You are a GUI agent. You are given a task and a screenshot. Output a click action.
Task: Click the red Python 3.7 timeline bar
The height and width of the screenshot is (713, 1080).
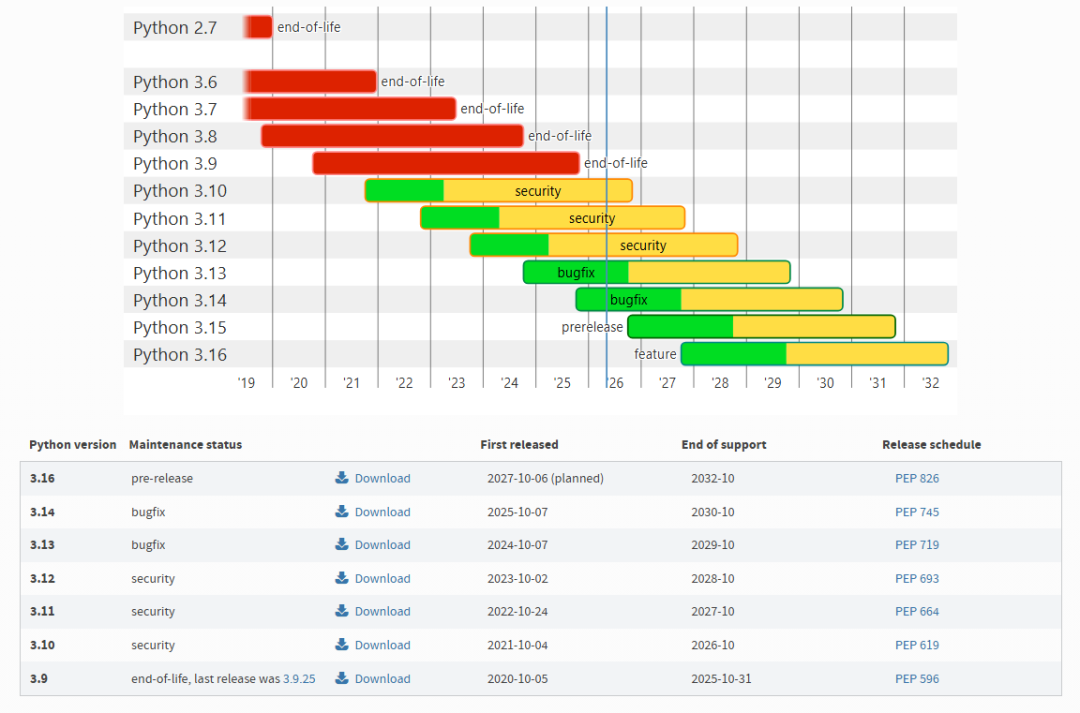tap(350, 109)
